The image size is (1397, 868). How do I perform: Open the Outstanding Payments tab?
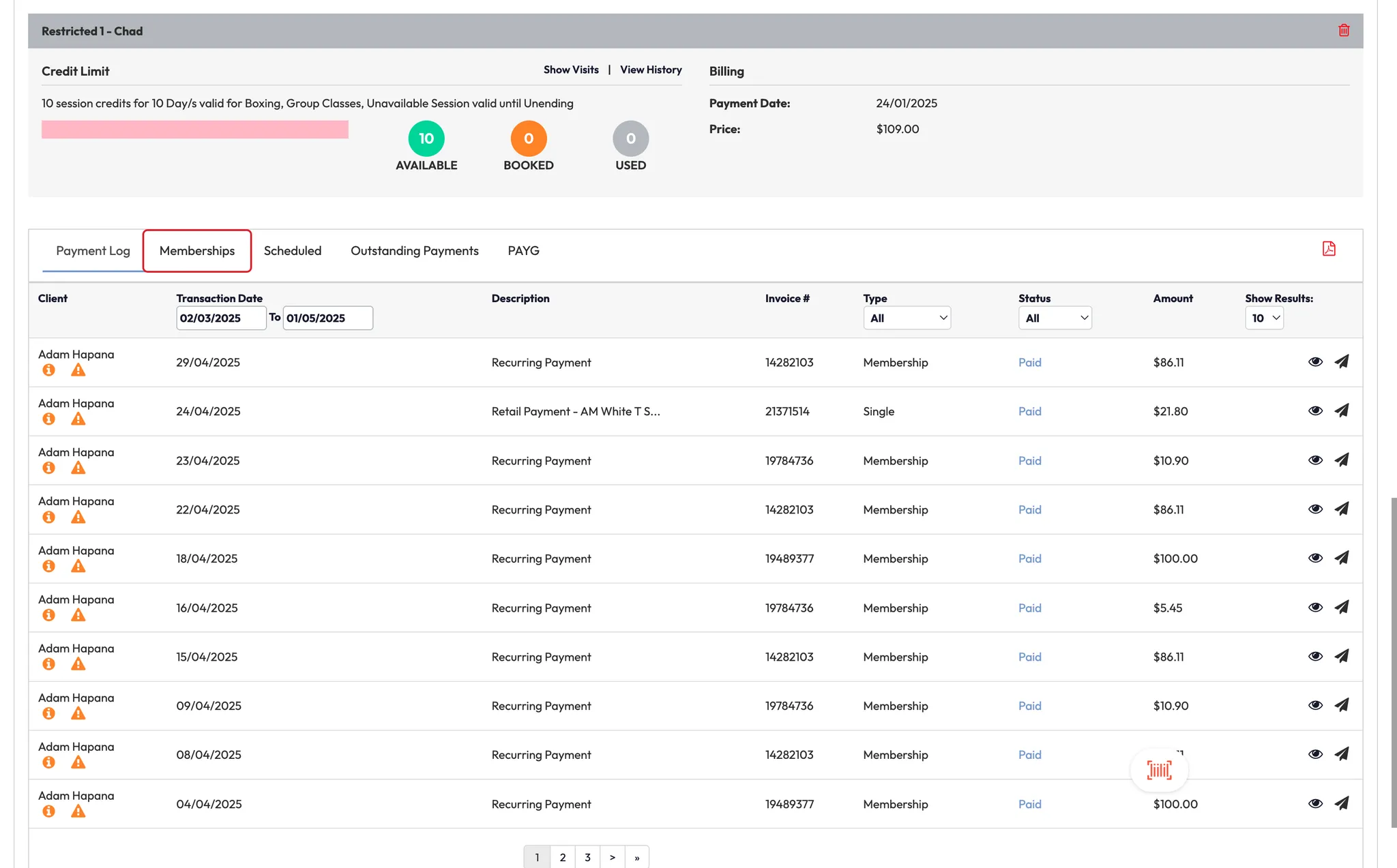[x=414, y=251]
